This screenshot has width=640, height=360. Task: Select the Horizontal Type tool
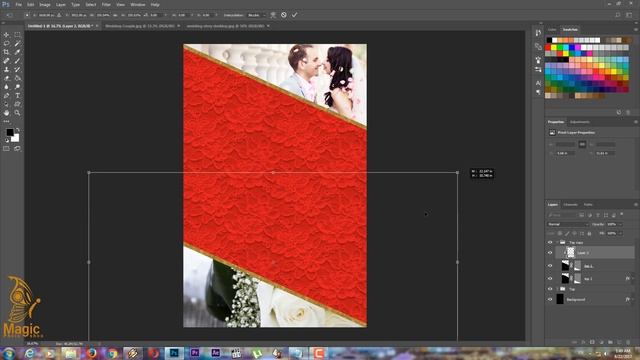click(17, 95)
